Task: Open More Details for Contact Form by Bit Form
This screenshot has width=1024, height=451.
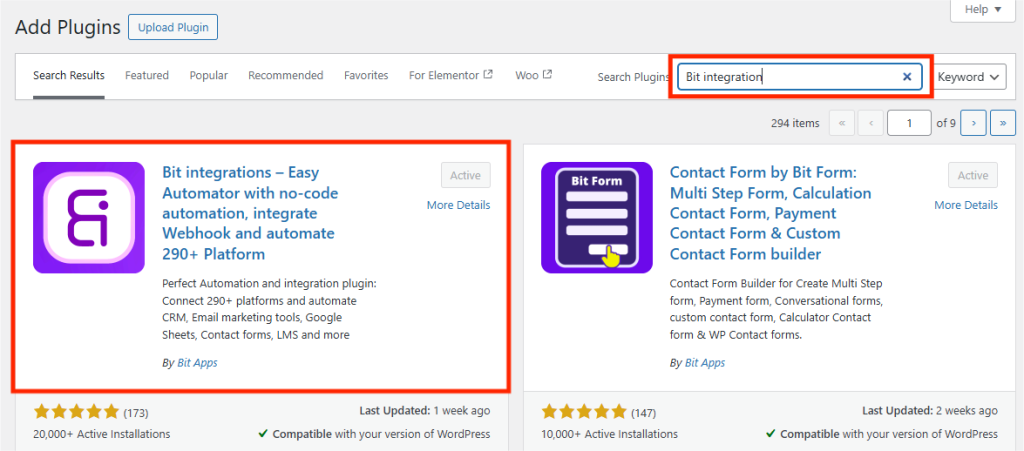Action: (x=966, y=205)
